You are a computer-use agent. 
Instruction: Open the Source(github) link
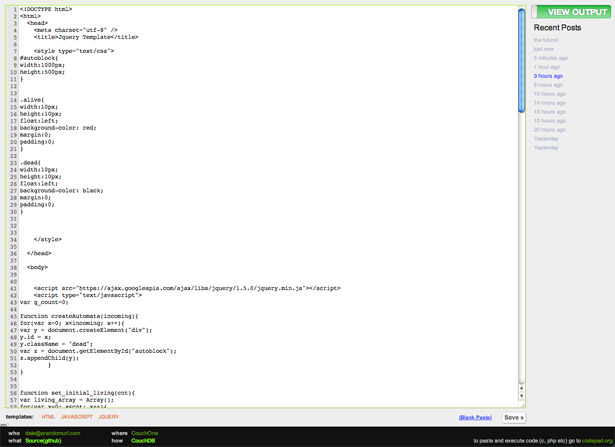pyautogui.click(x=43, y=441)
